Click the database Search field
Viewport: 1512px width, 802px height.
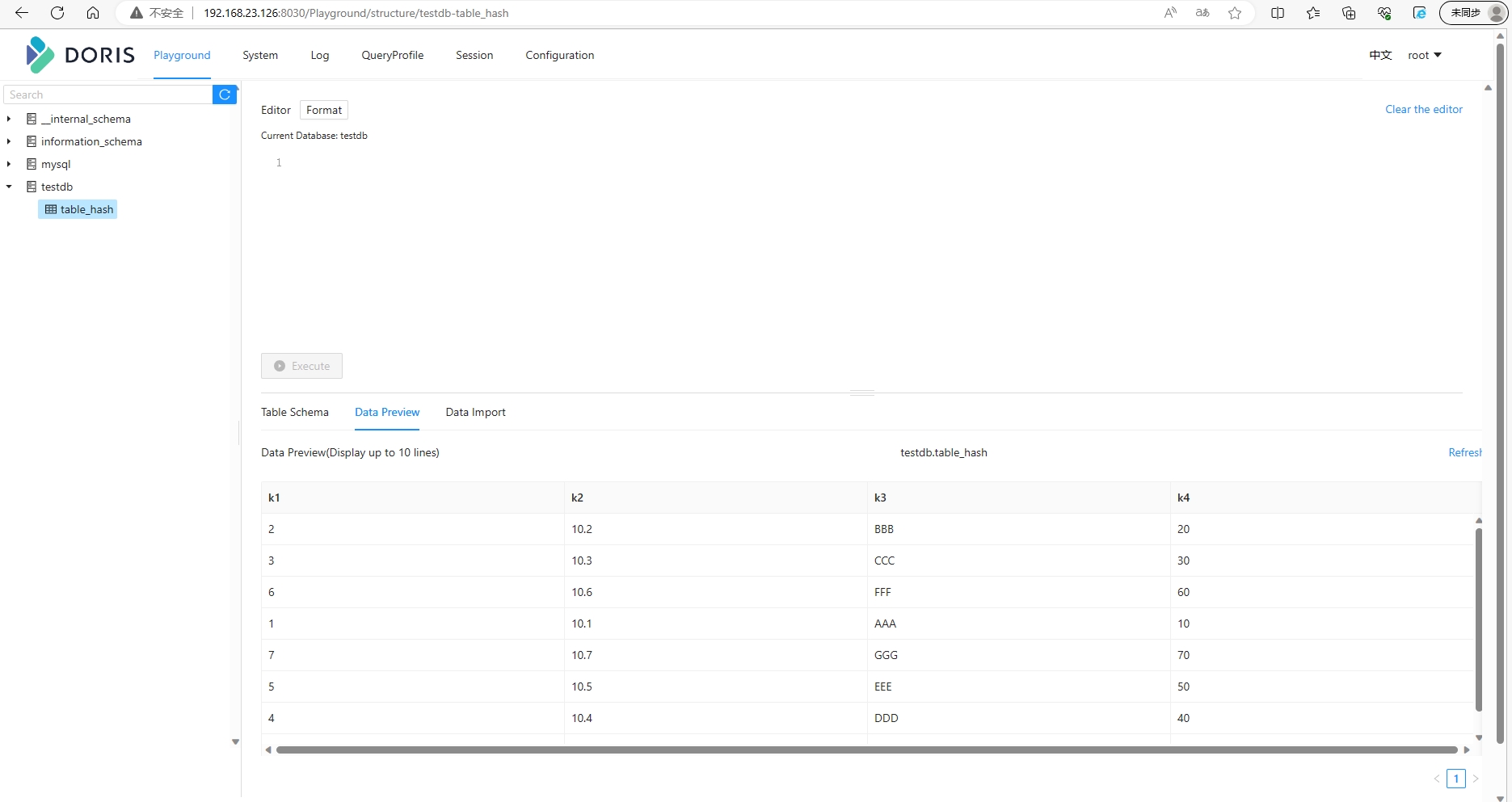tap(108, 94)
